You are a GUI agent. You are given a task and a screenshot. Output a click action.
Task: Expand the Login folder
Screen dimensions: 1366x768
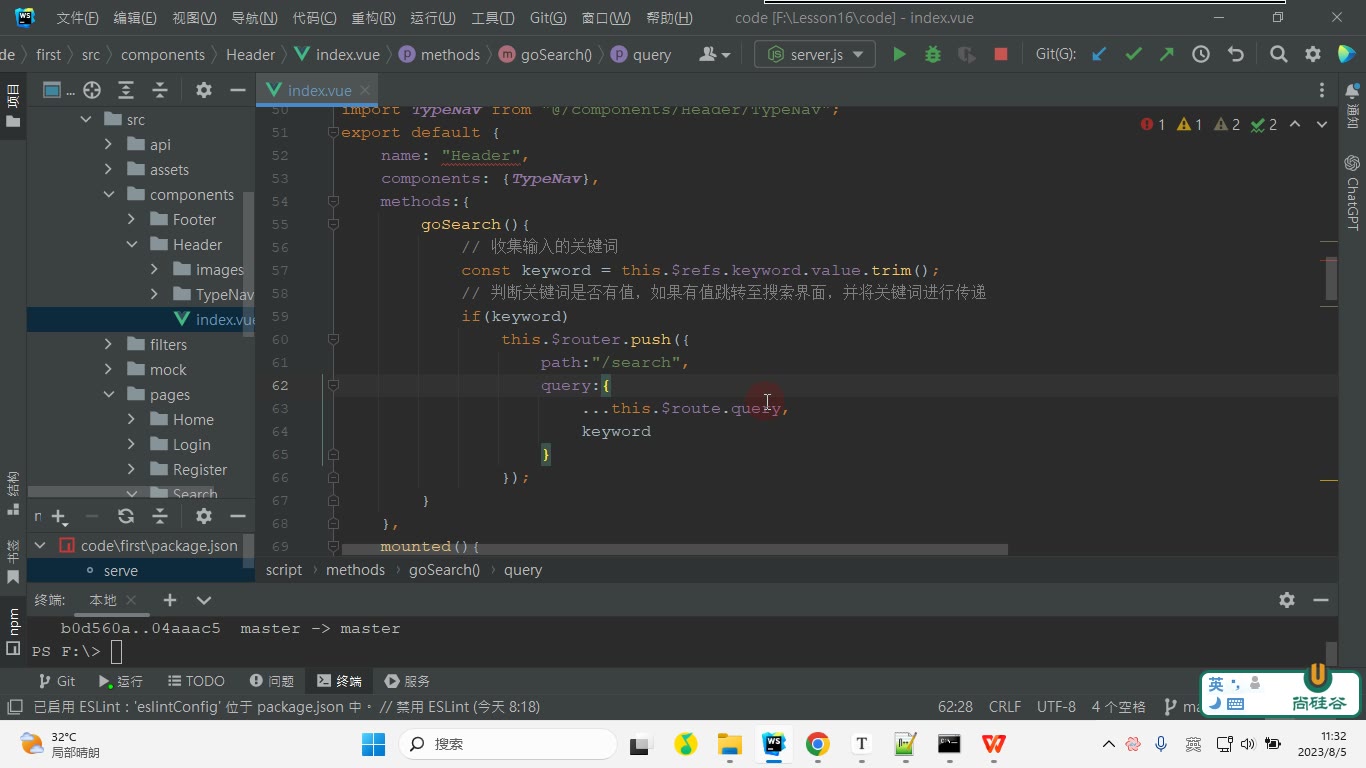(131, 445)
